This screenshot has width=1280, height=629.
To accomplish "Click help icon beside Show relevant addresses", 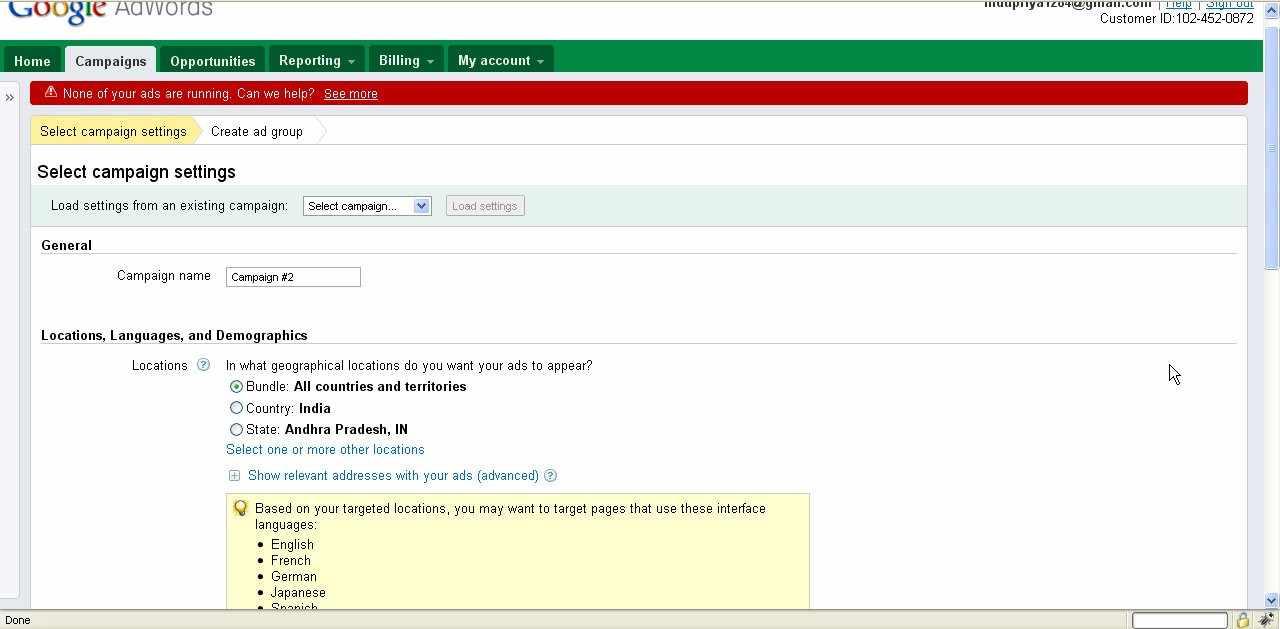I will (x=550, y=476).
